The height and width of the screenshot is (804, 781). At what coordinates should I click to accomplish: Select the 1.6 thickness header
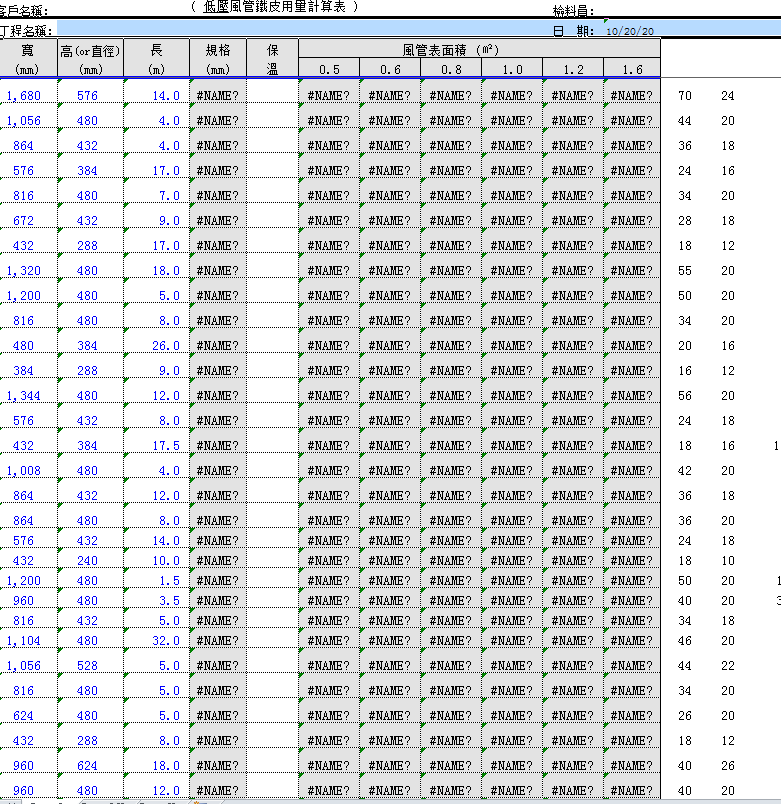632,69
